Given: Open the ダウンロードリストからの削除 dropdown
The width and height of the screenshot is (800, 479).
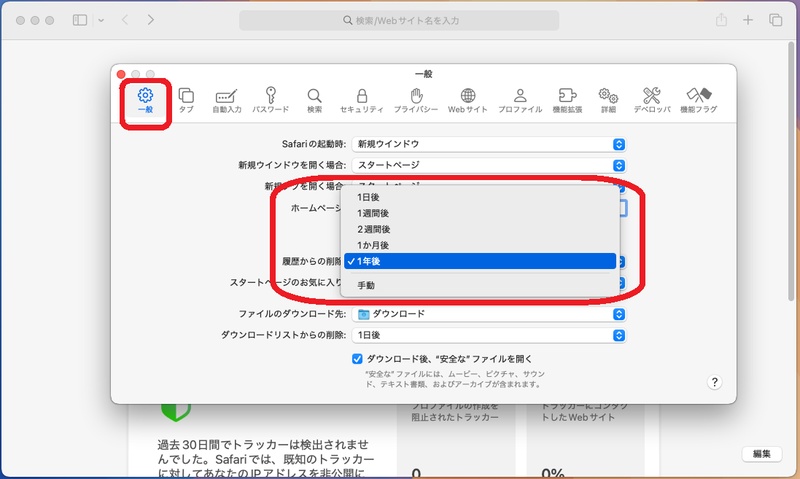Looking at the screenshot, I should click(x=489, y=335).
